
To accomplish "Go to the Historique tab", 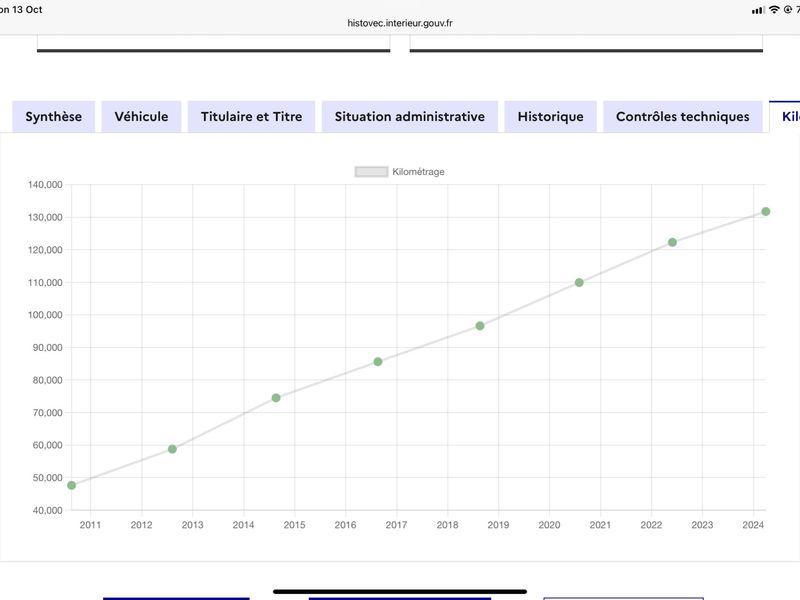I will tap(550, 117).
